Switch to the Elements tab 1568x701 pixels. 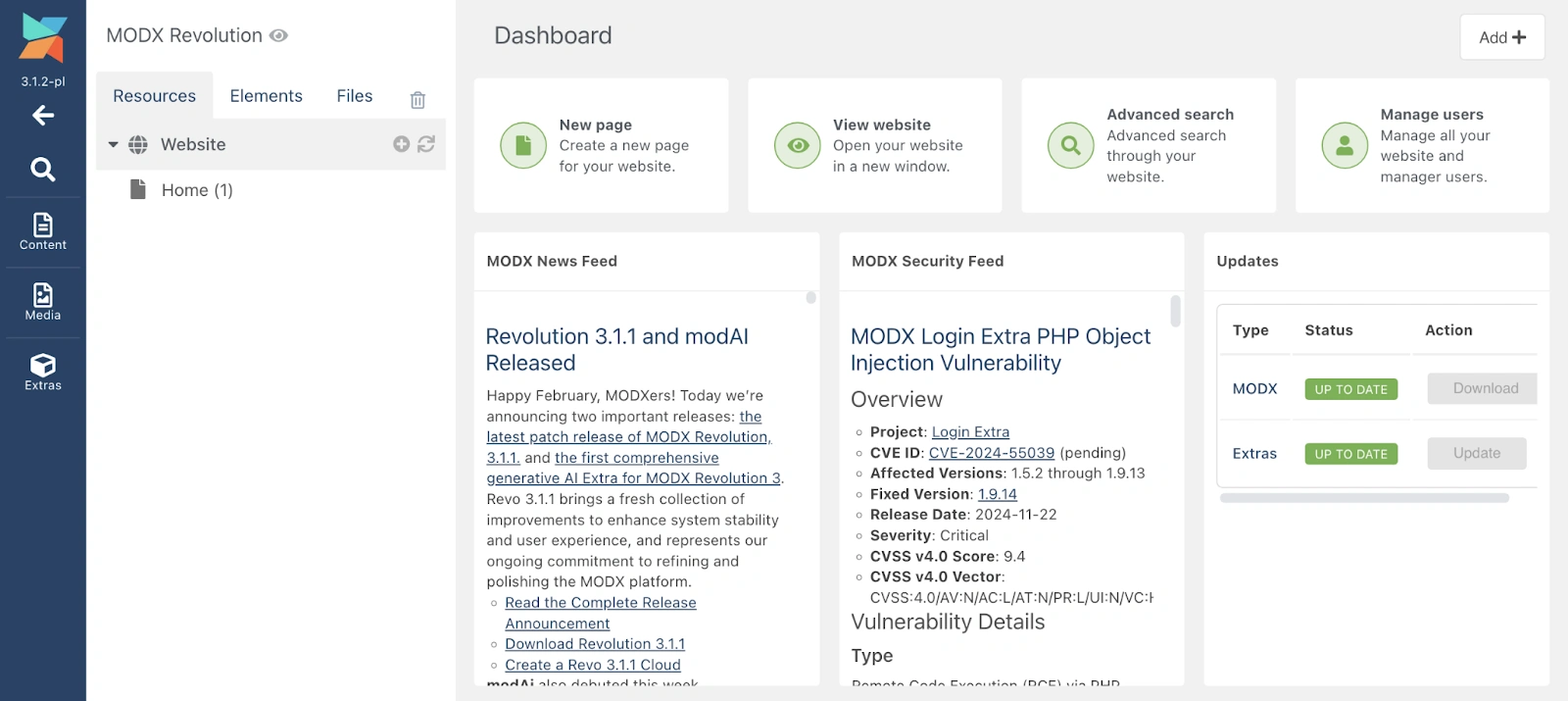267,96
